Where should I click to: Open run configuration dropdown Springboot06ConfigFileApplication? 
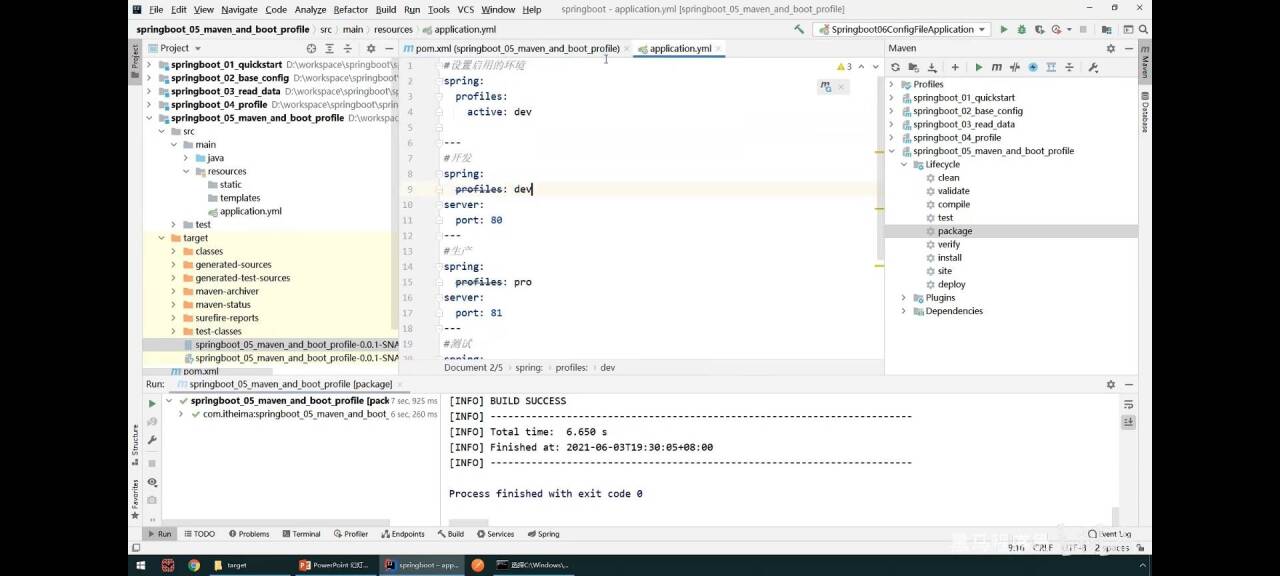(901, 30)
